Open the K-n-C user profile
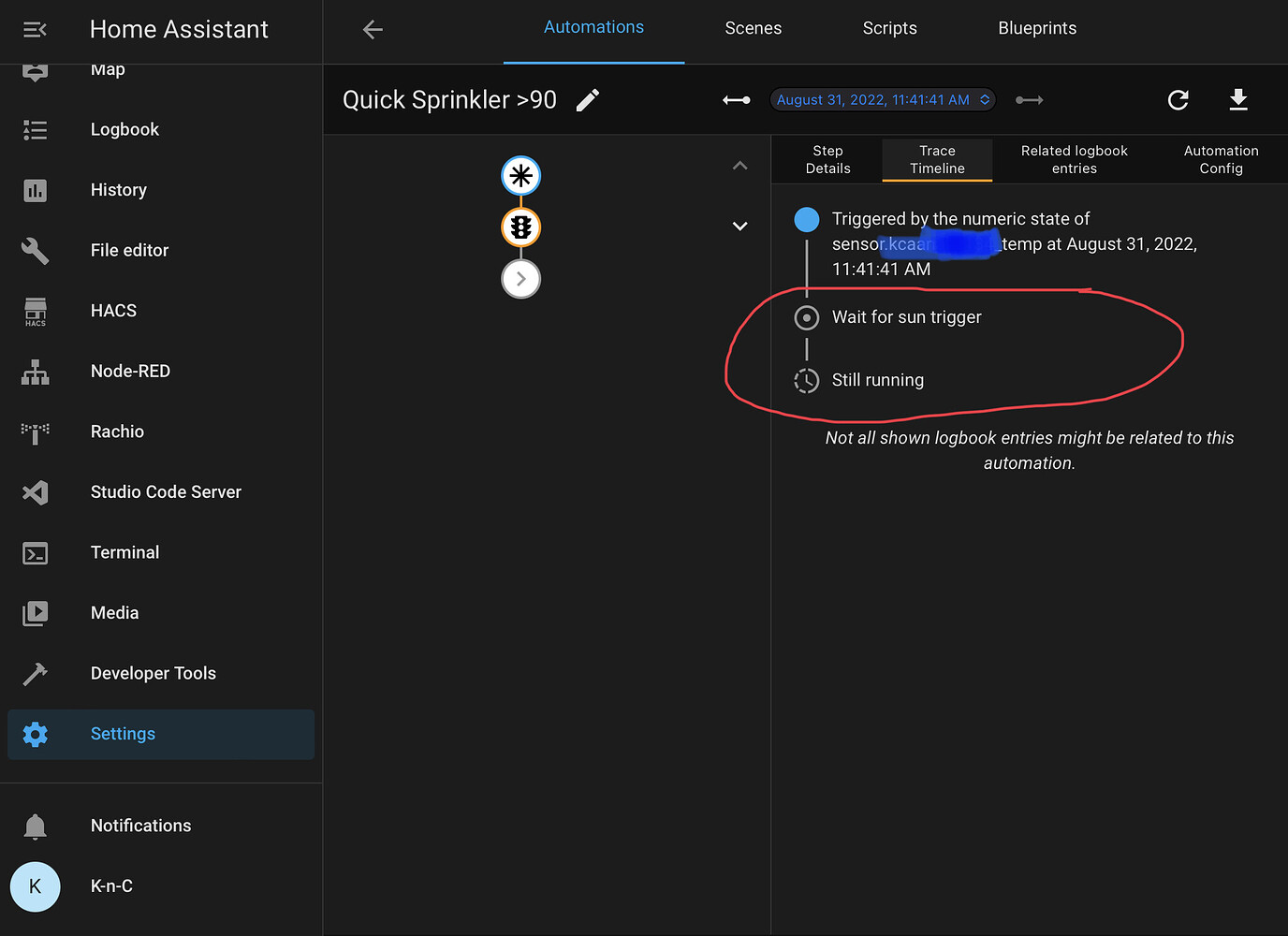Screen dimensions: 1288x936 (111, 886)
